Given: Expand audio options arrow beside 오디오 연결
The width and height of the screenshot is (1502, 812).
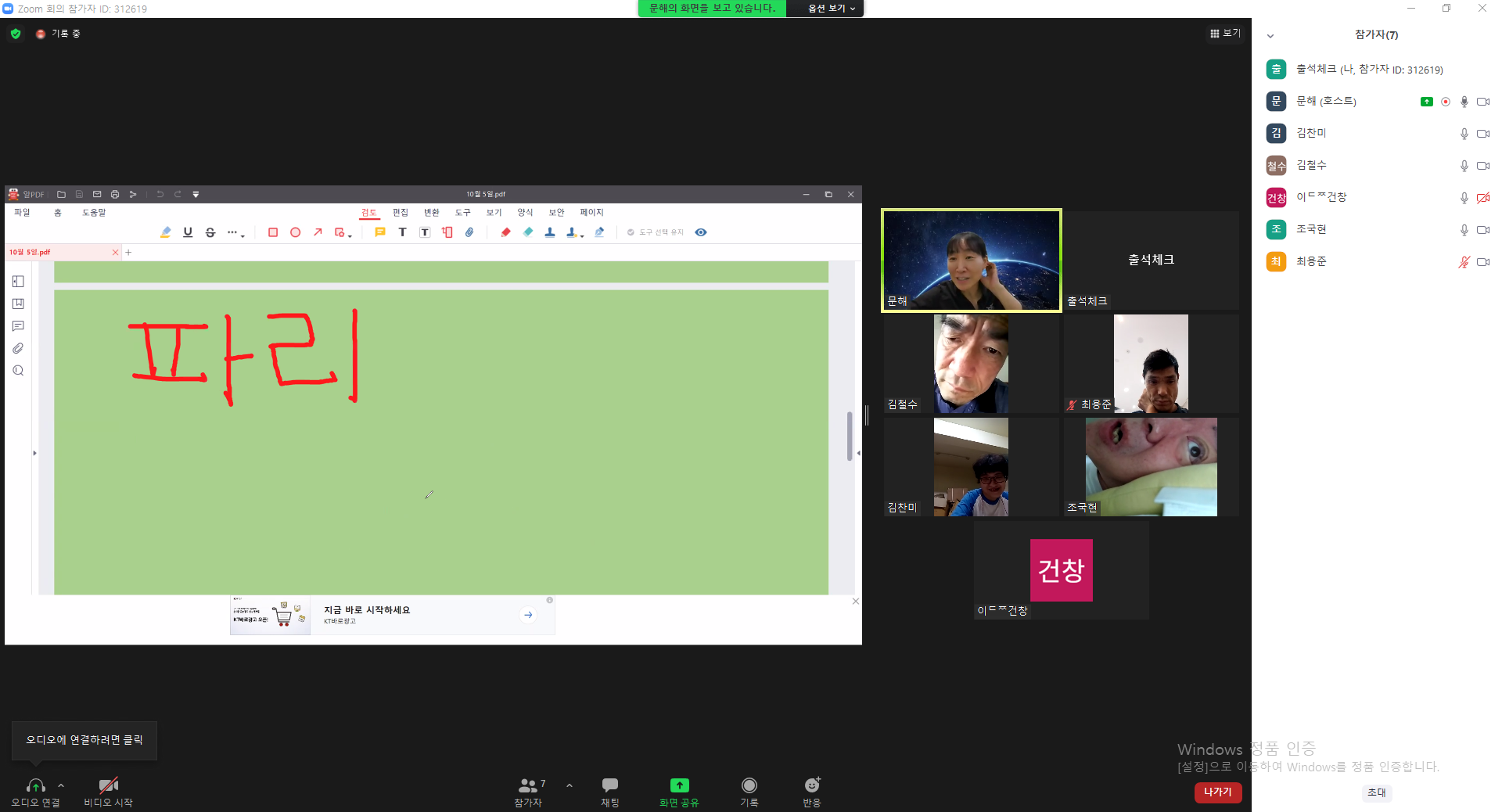Looking at the screenshot, I should [61, 785].
